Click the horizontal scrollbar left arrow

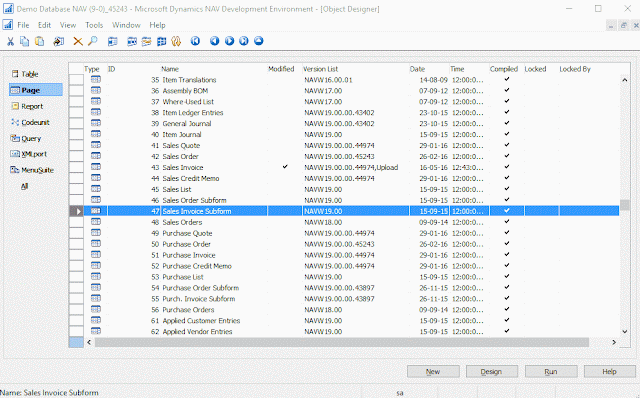tap(89, 342)
